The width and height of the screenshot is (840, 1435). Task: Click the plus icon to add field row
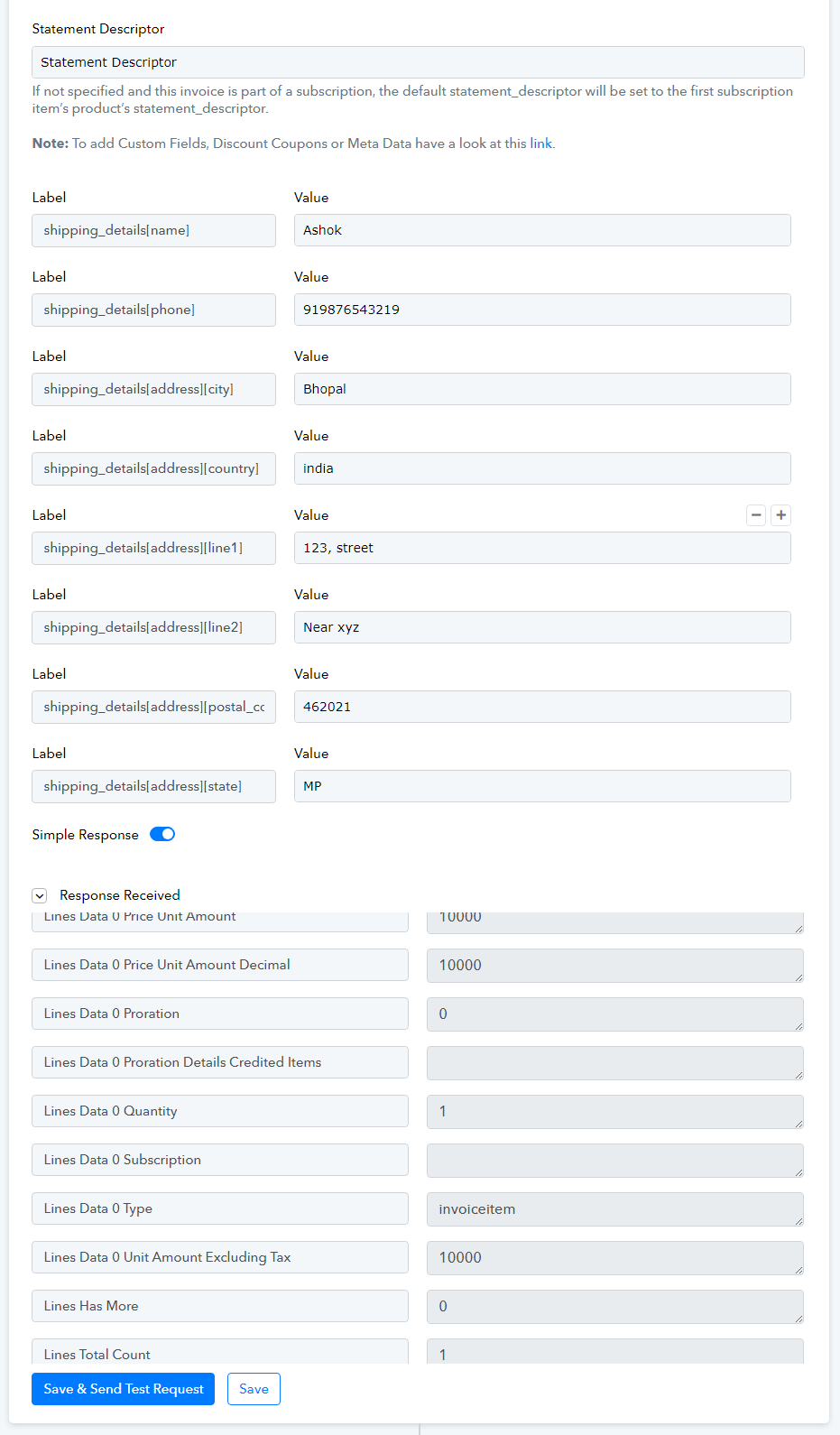coord(781,515)
